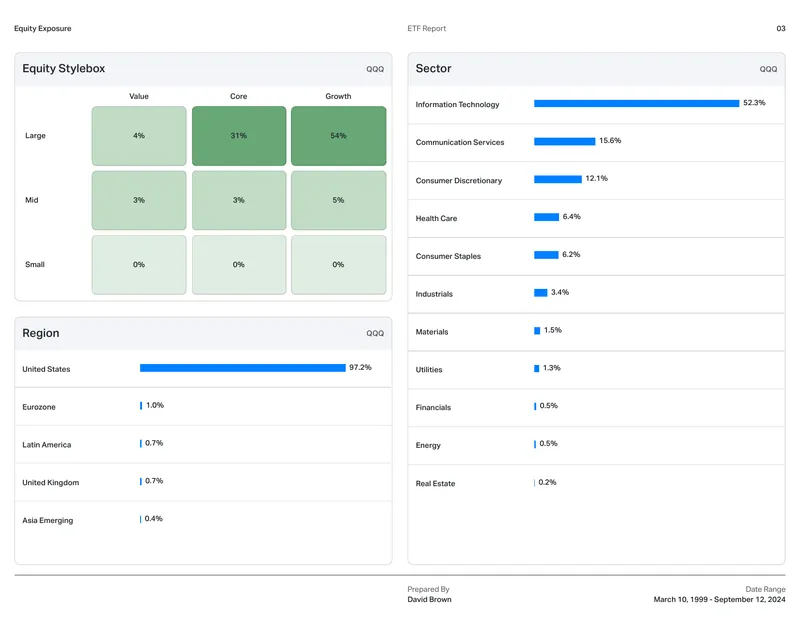Screen dimensions: 800x618
Task: Select the Consumer Discretionary label
Action: (459, 181)
